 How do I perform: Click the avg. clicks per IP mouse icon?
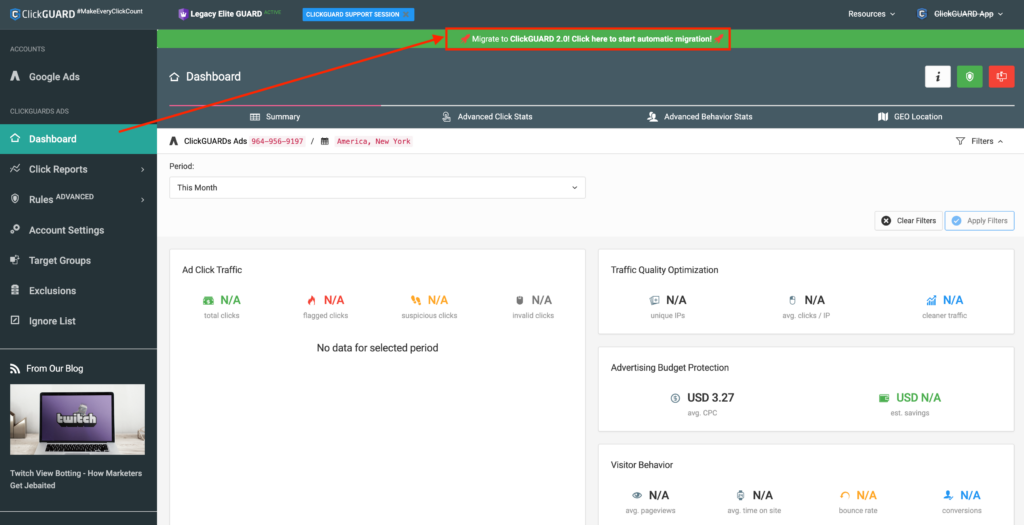(x=793, y=300)
